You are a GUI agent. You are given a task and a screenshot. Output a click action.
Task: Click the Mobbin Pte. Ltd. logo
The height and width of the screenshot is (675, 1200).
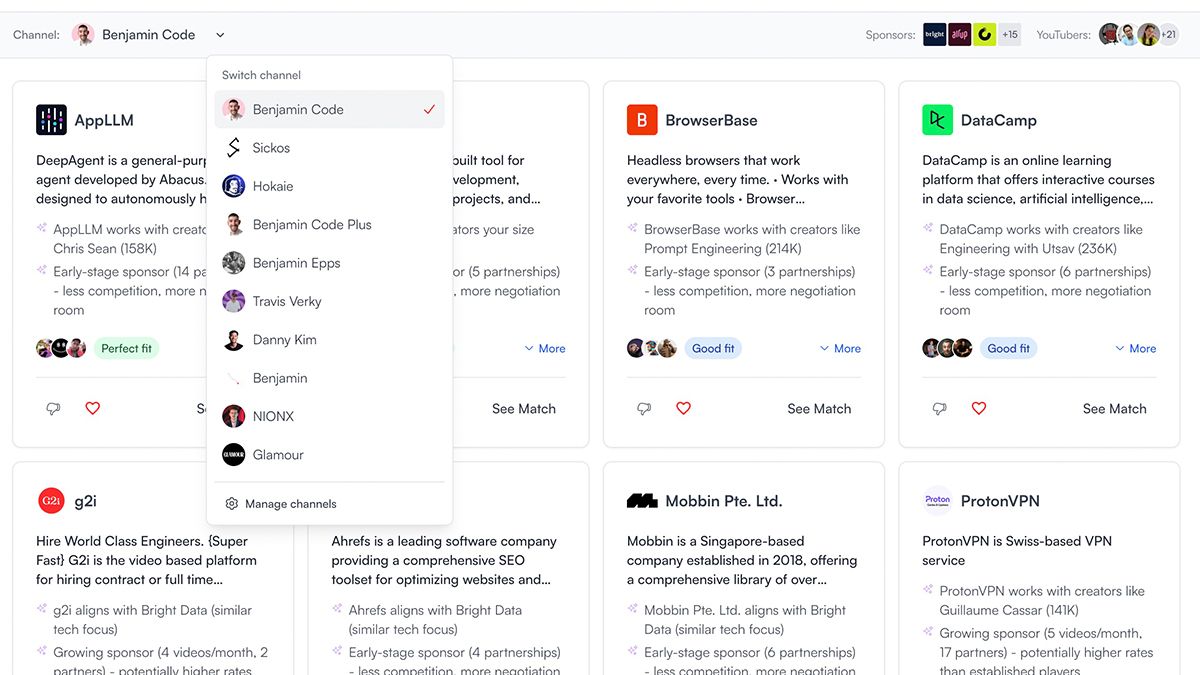(x=642, y=501)
